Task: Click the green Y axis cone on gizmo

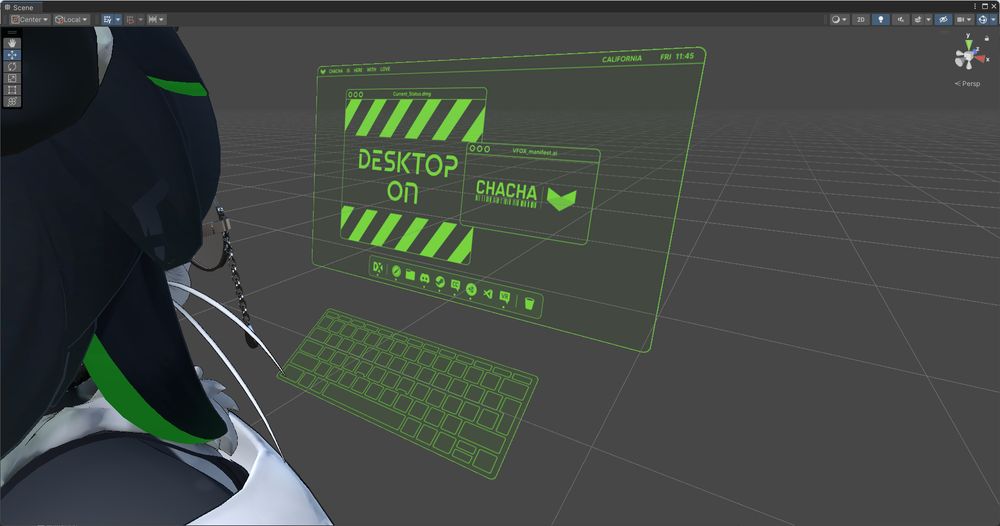Action: 969,45
